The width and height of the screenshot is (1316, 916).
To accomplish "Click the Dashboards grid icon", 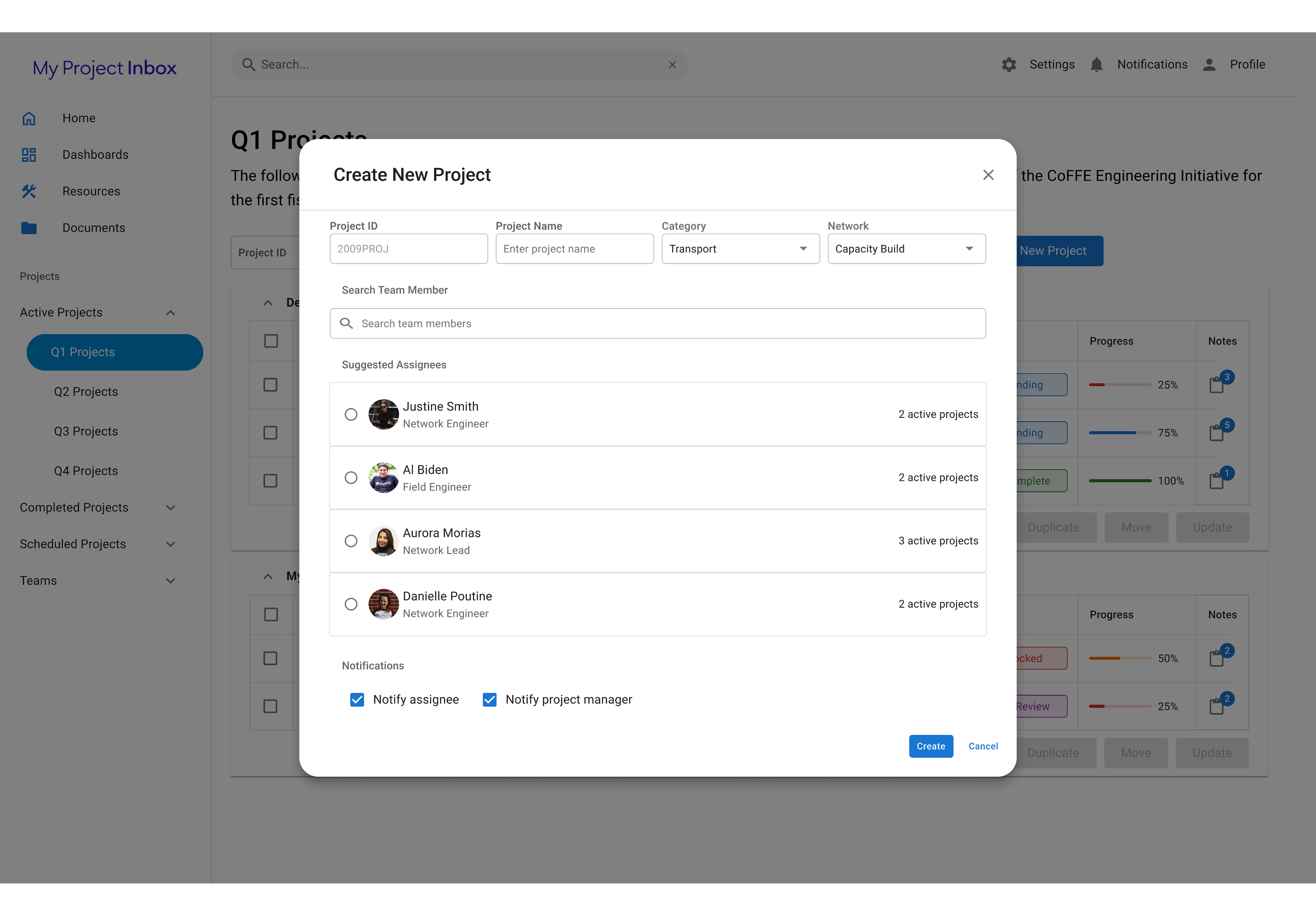I will (29, 155).
